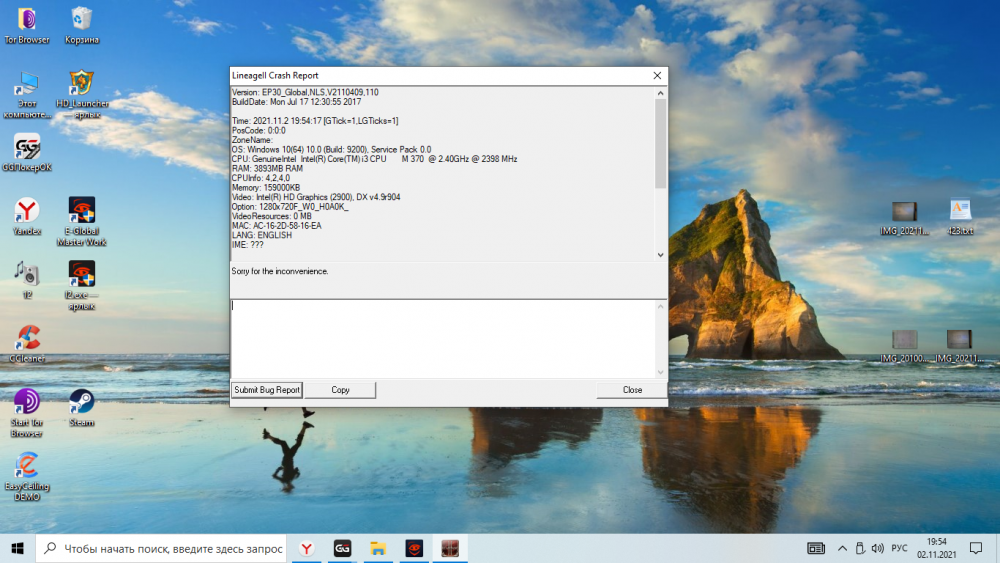Screen dimensions: 1000x563
Task: Click the Close button in crash dialog
Action: click(632, 390)
